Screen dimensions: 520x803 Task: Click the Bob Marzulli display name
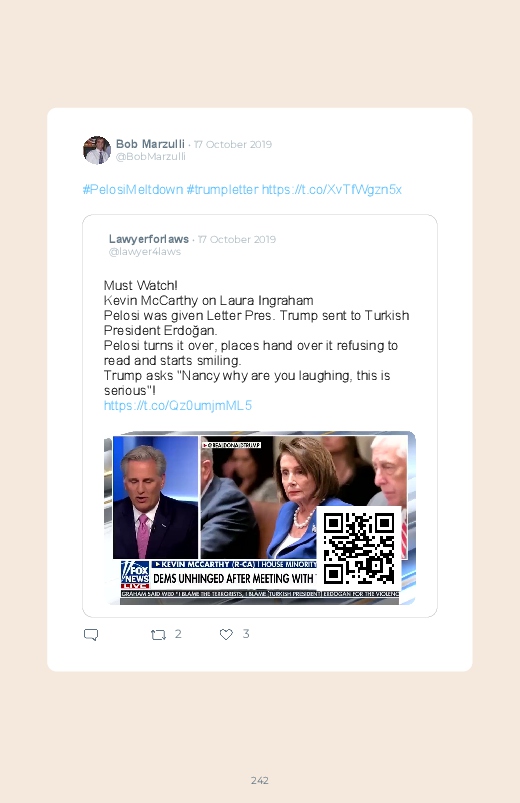click(150, 144)
